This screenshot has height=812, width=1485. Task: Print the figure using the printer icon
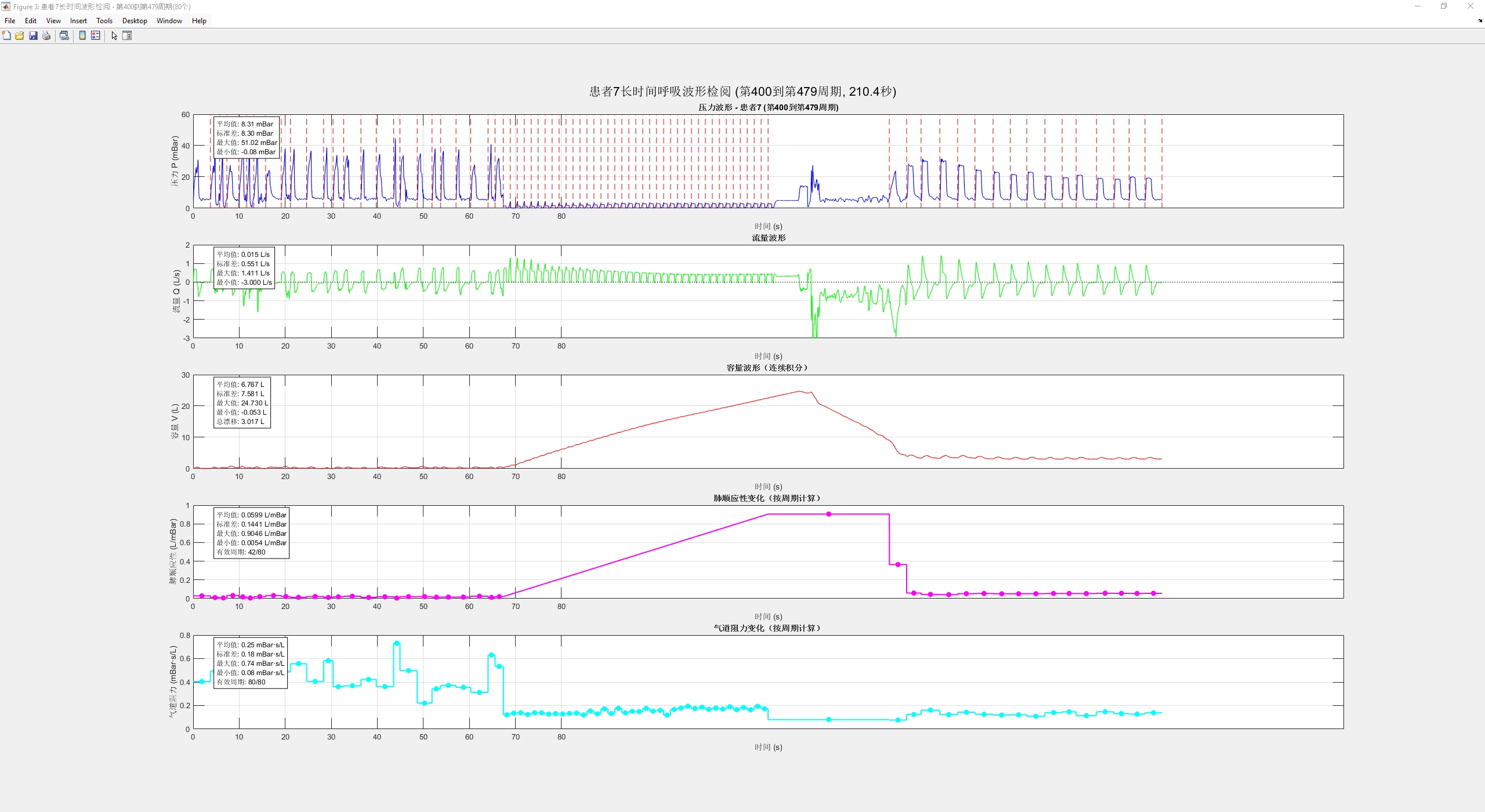click(46, 35)
